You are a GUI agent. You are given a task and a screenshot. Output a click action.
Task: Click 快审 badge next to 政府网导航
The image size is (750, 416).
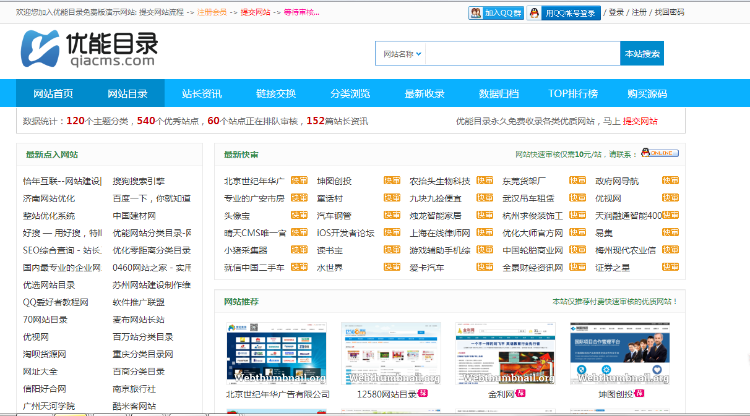[670, 180]
